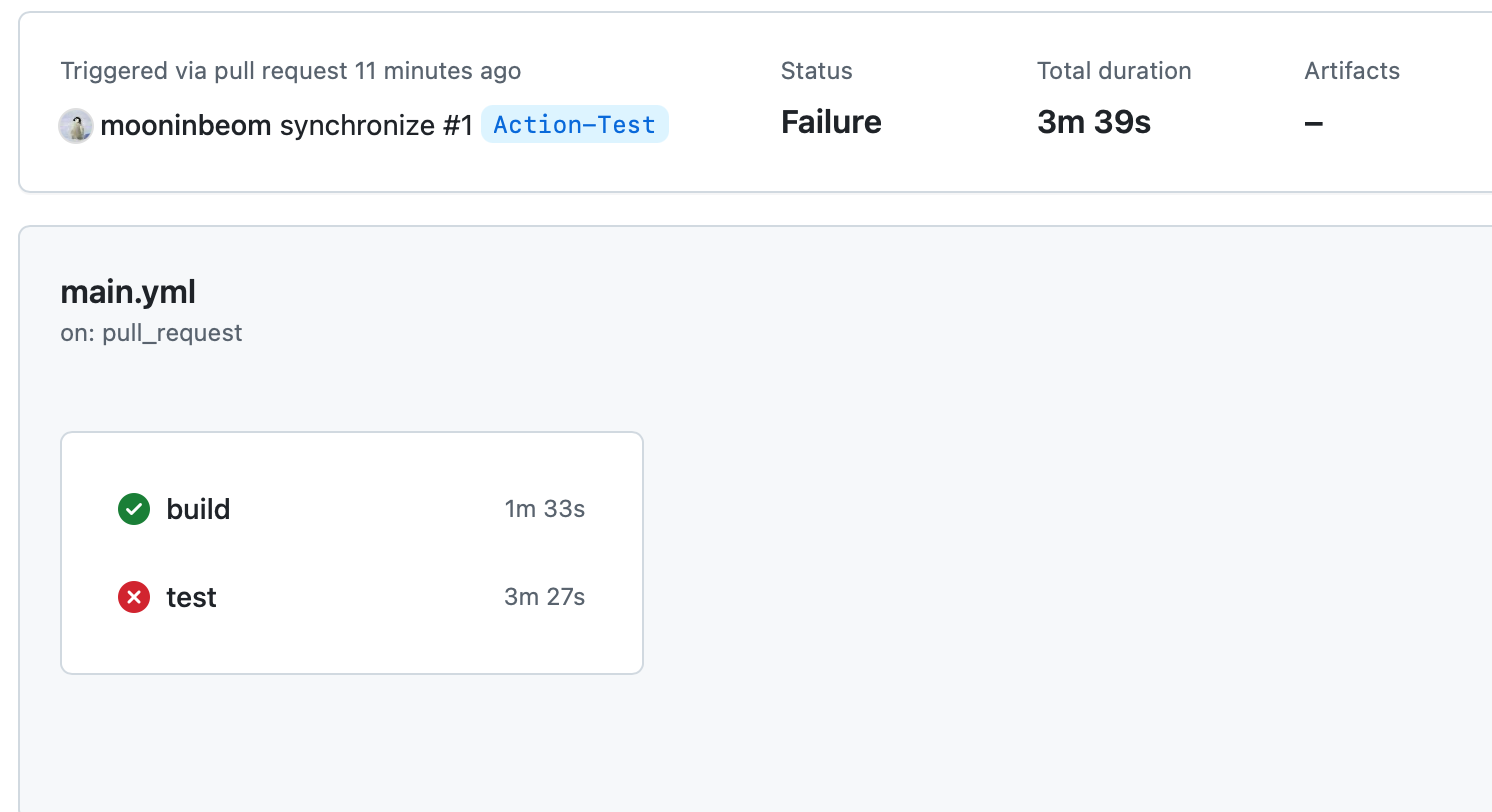Open pull request #1 link
1492x812 pixels.
(456, 126)
